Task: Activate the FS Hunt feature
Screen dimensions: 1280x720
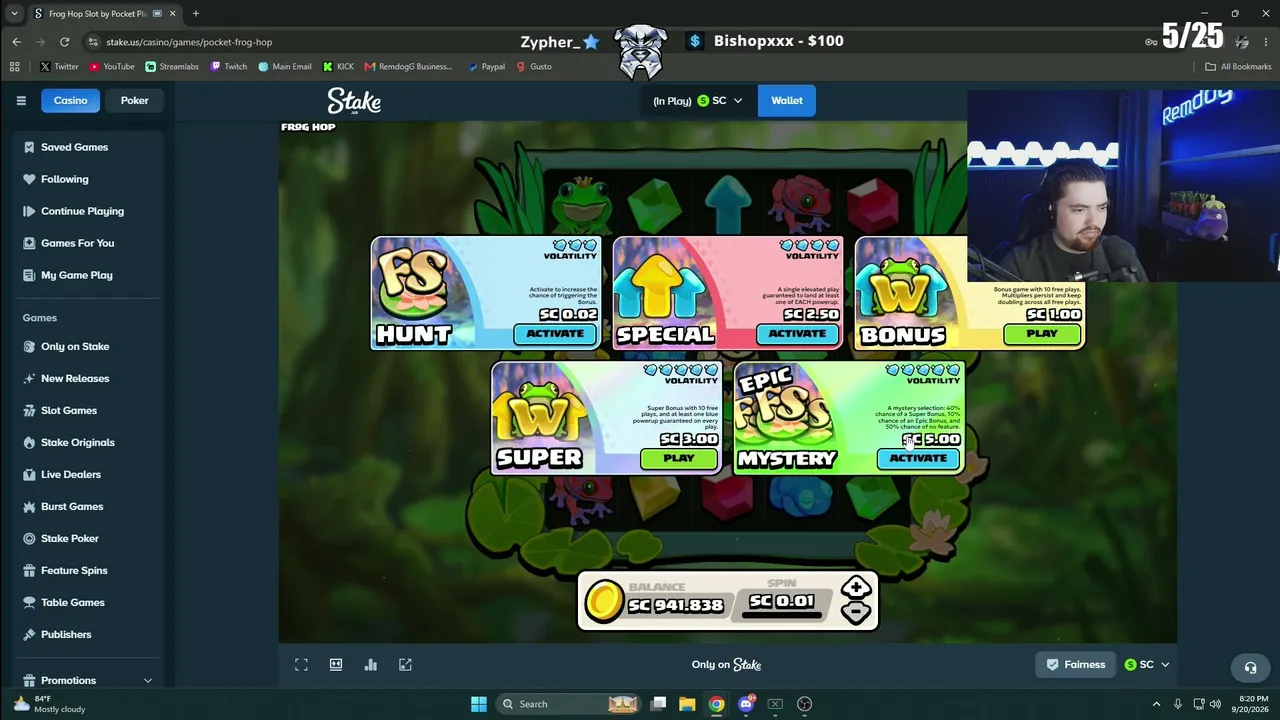Action: [x=555, y=334]
